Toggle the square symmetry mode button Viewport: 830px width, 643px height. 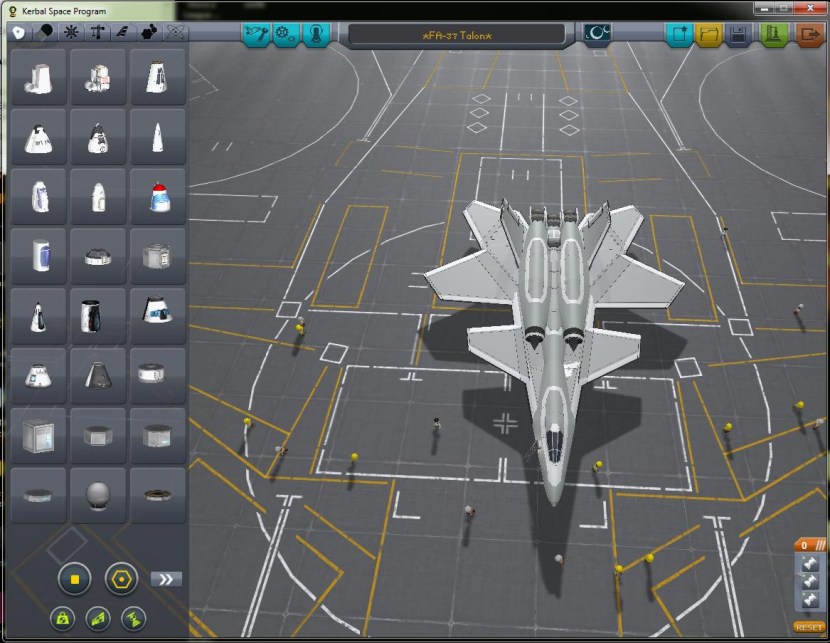74,578
